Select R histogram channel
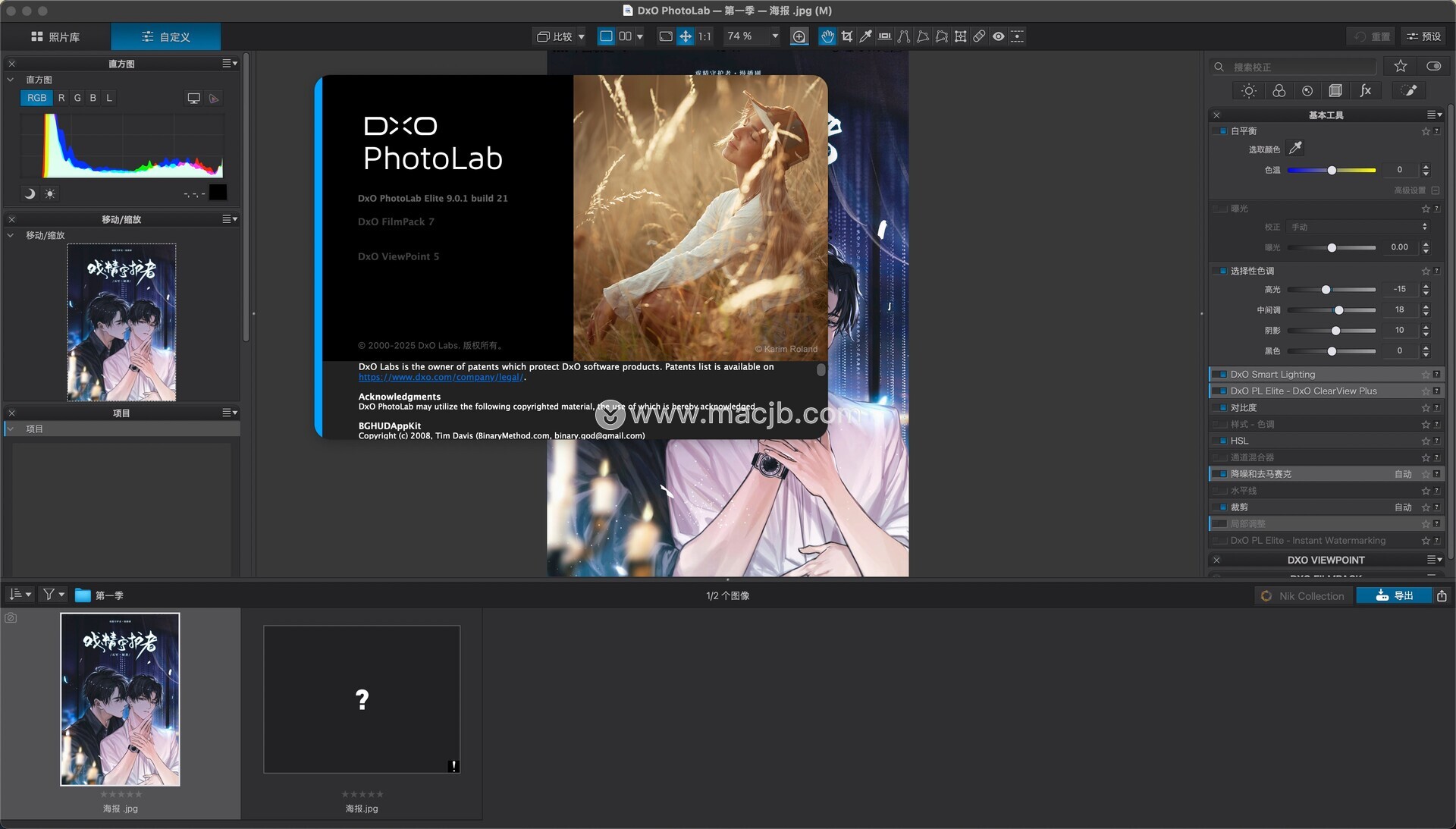 click(61, 98)
